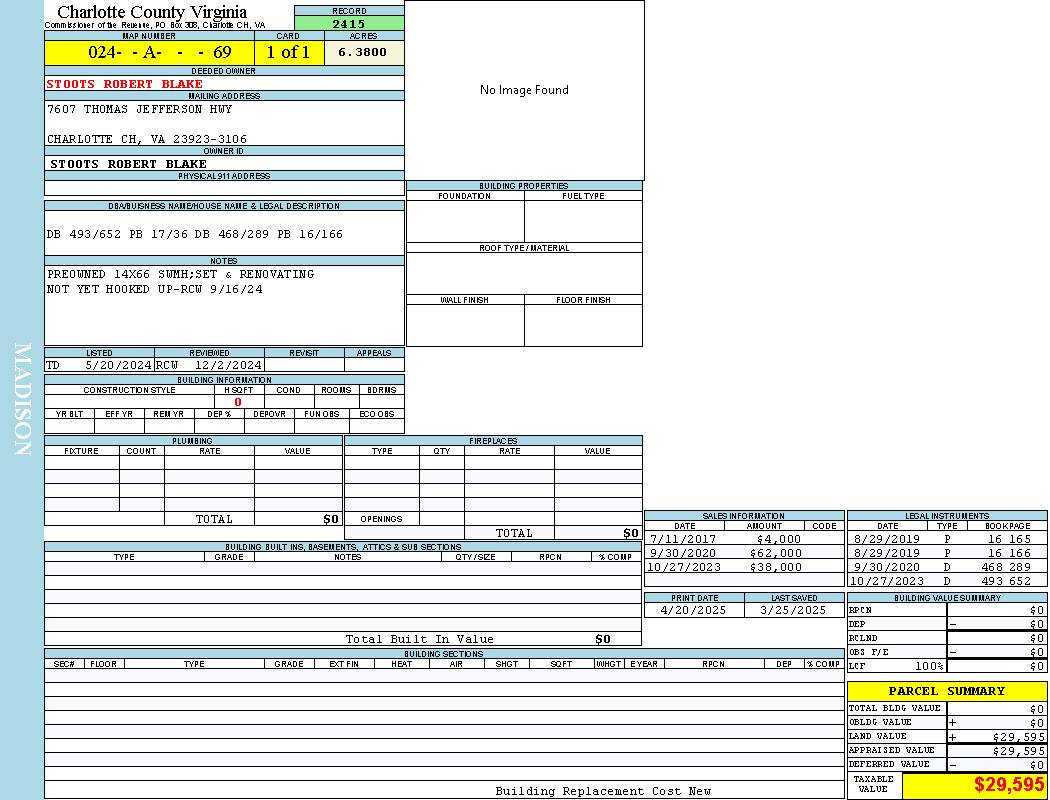Click the notes text about preowned 14x66 SWMH
This screenshot has height=800, width=1050.
[180, 274]
